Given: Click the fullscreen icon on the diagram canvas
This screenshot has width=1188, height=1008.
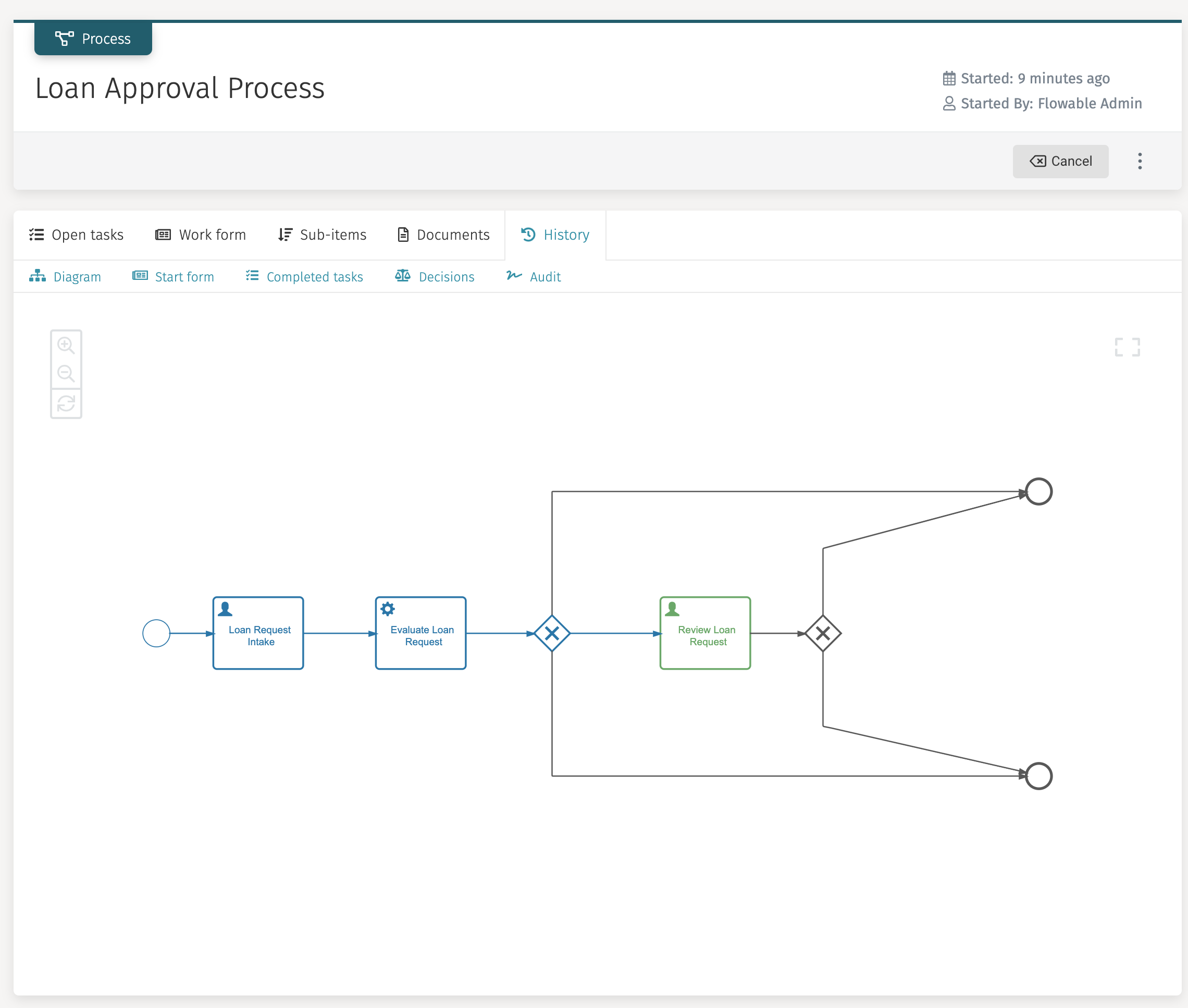Looking at the screenshot, I should [x=1127, y=346].
